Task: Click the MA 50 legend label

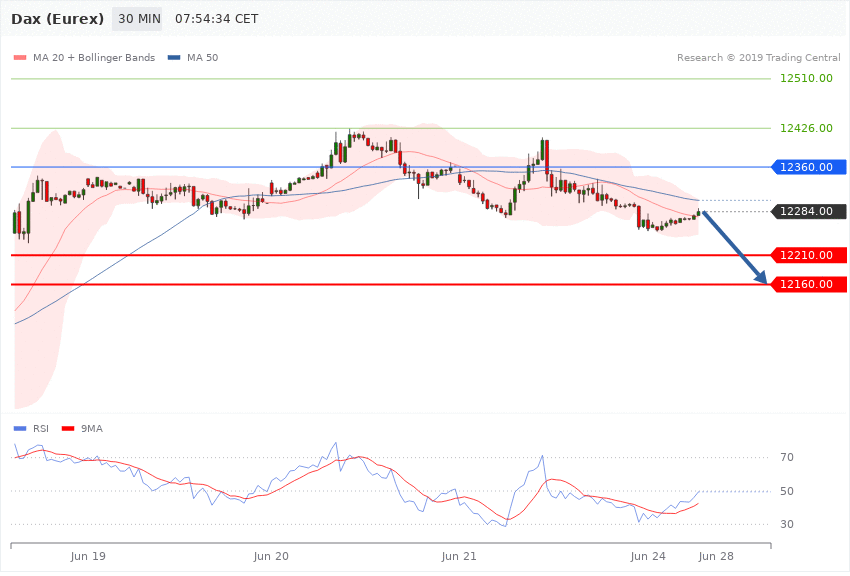Action: 202,57
